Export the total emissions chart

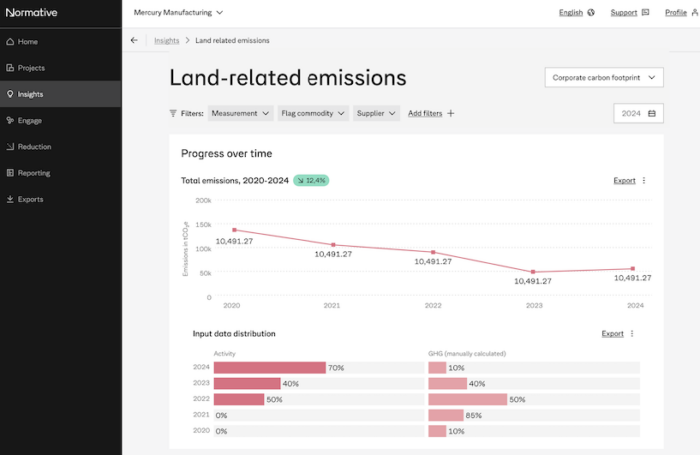click(x=624, y=181)
